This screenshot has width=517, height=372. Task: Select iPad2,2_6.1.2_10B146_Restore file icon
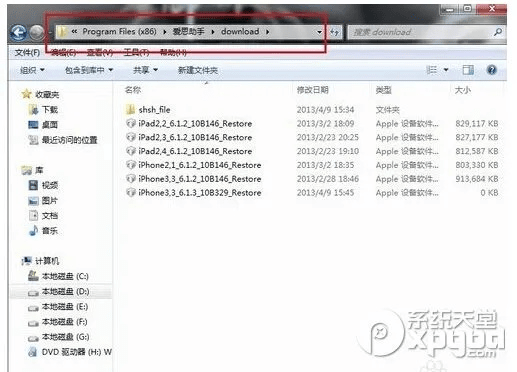click(131, 123)
